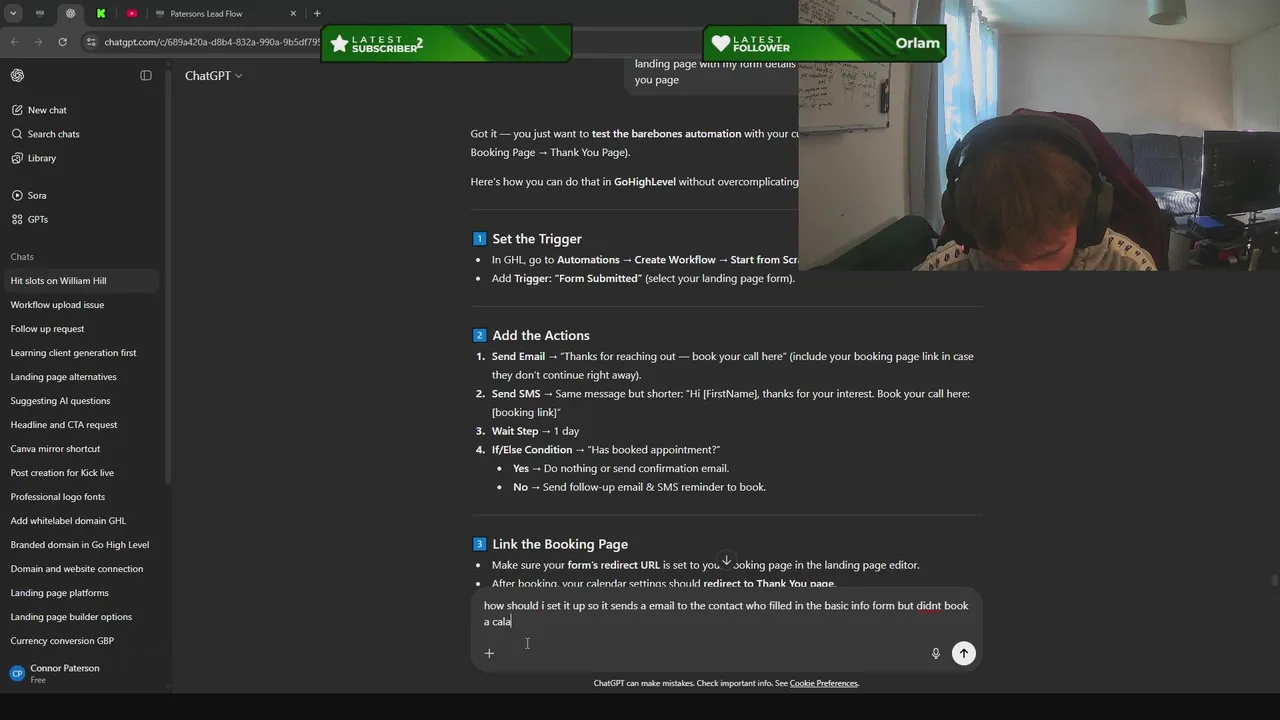1280x720 pixels.
Task: Reload the page in the browser
Action: click(x=62, y=42)
